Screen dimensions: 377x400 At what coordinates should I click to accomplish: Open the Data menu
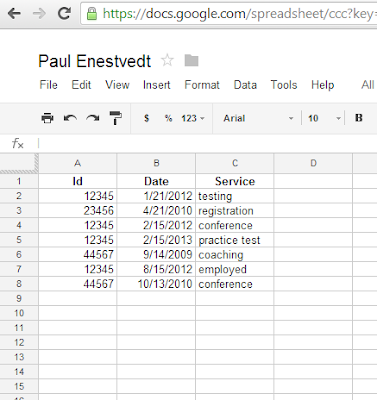pos(245,85)
